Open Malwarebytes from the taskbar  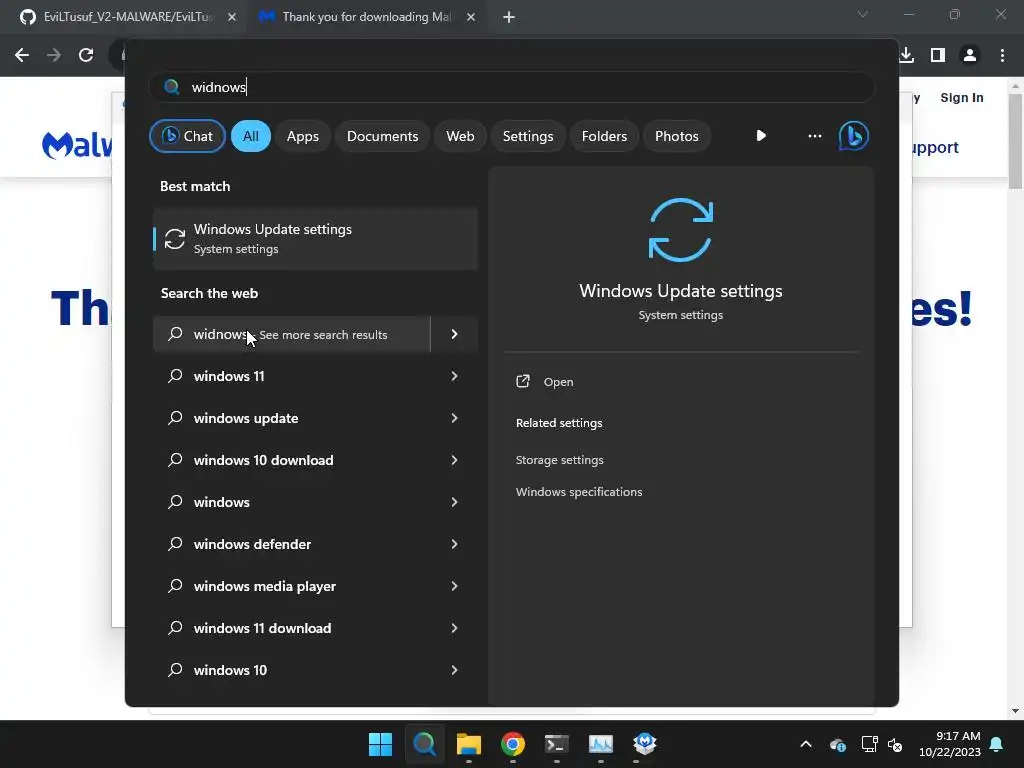tap(645, 744)
